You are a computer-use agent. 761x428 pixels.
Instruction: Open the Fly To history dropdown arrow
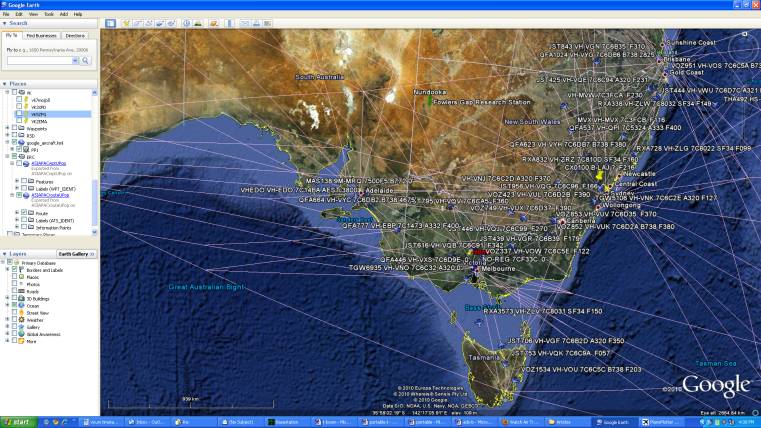tap(75, 61)
